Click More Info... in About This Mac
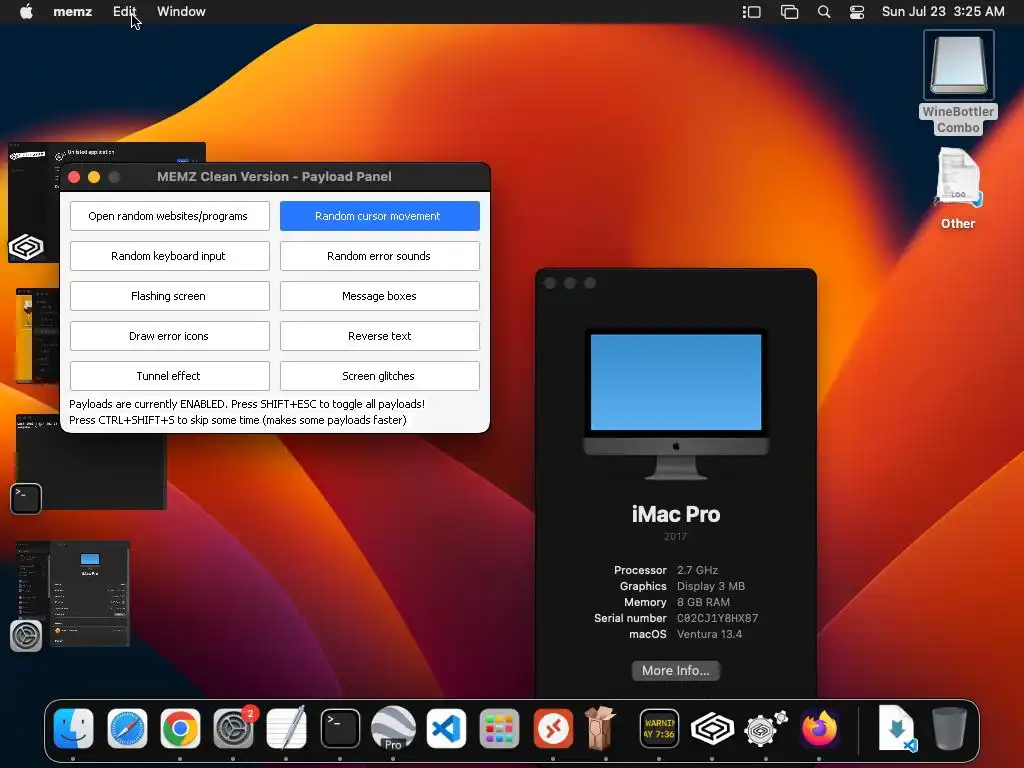Screen dimensions: 1024x768 pos(675,671)
